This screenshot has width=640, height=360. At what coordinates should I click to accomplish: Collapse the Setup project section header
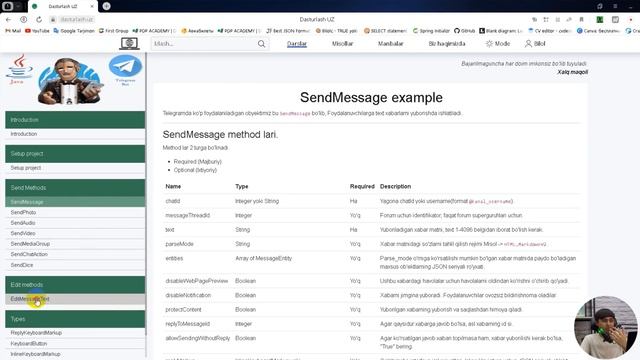[75, 154]
